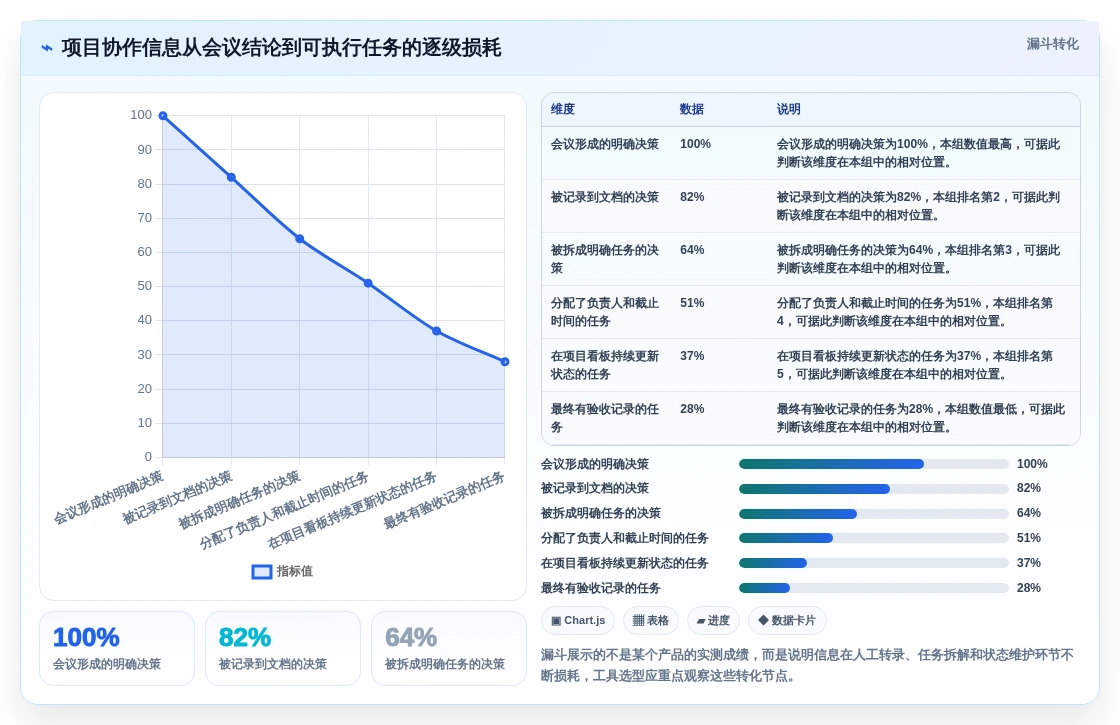
Task: Click table cell 分配了负责人和截止时间的任务
Action: tap(605, 312)
